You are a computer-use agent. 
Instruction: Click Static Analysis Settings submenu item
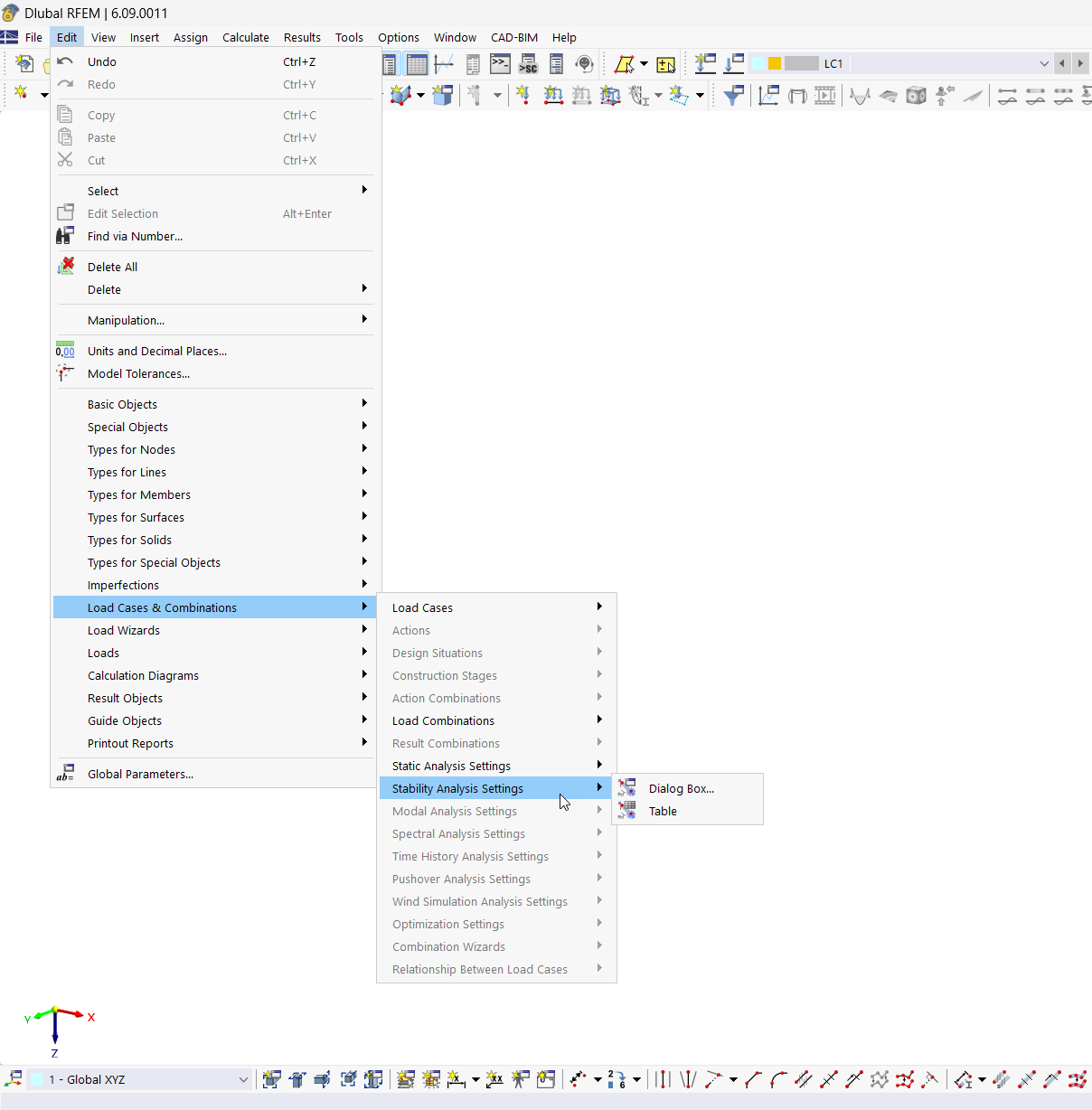click(x=496, y=766)
